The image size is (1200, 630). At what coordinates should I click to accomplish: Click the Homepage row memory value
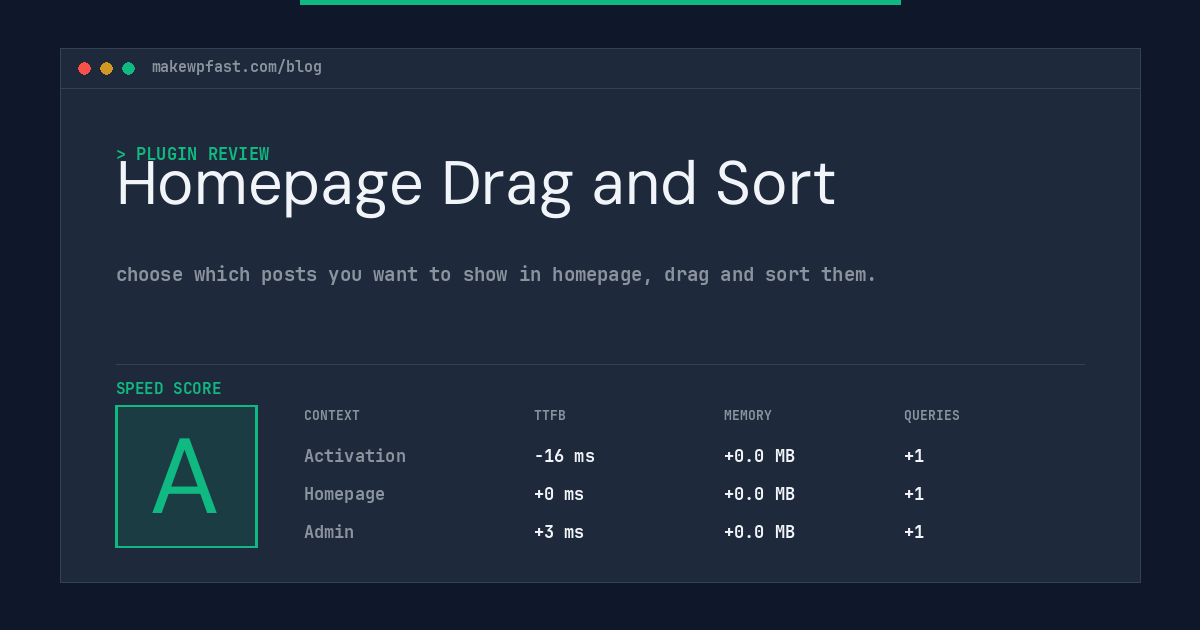[759, 494]
